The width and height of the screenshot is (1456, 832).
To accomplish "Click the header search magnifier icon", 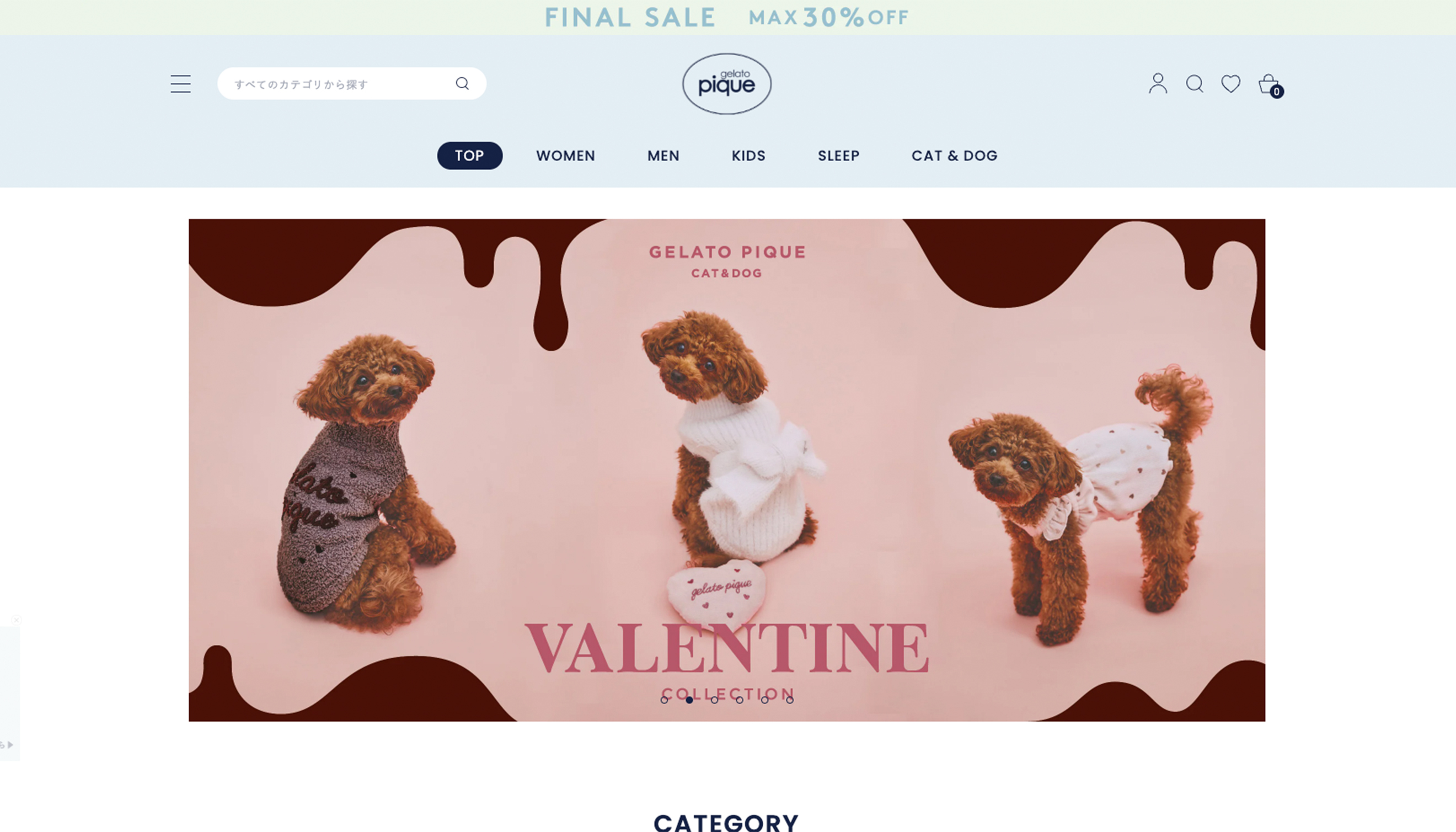I will coord(1195,84).
